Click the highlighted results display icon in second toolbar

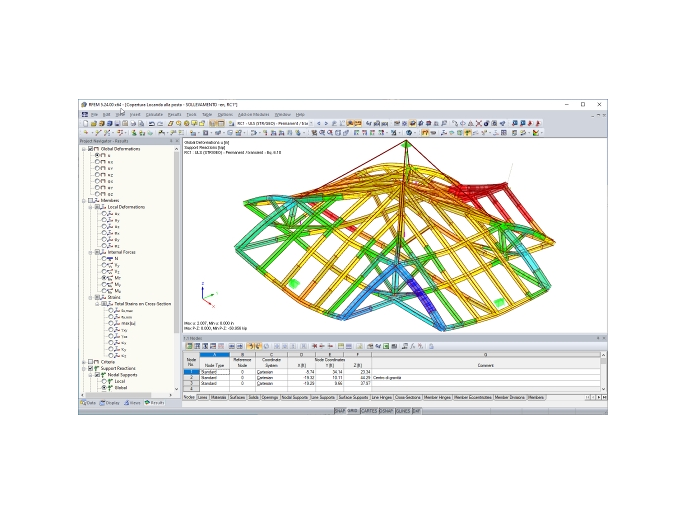click(425, 133)
